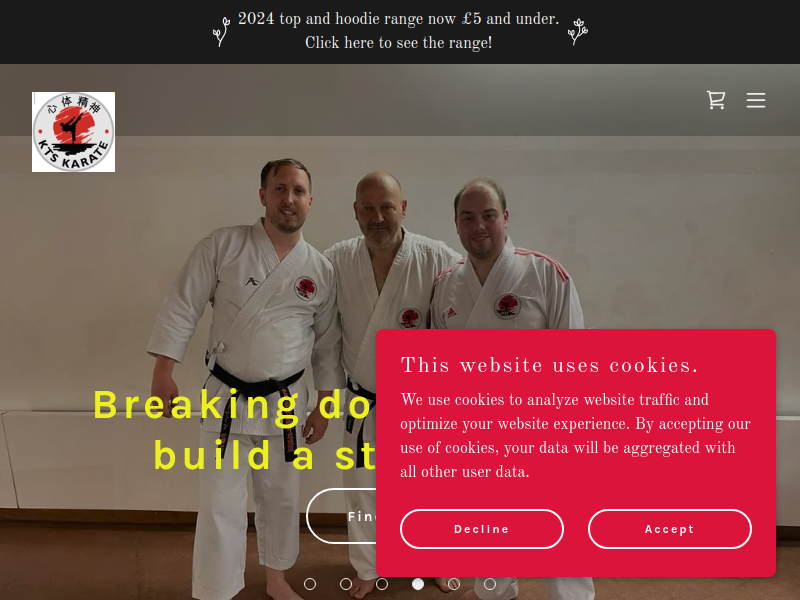Screen dimensions: 800x600
Task: Open the shopping cart
Action: pos(716,100)
